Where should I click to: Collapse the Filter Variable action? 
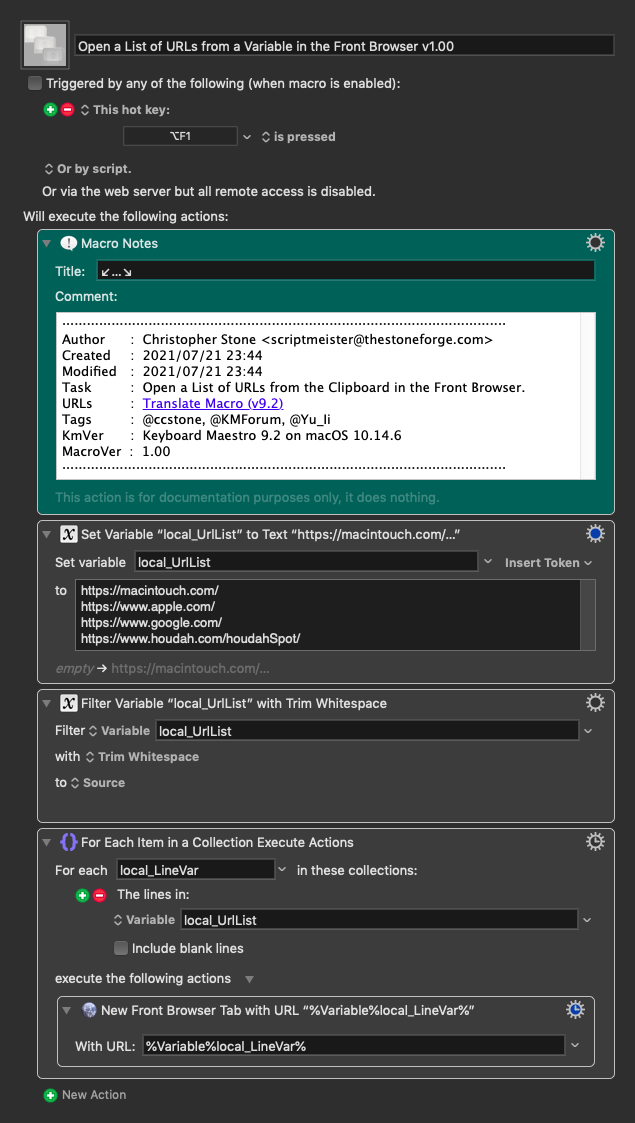(x=47, y=703)
